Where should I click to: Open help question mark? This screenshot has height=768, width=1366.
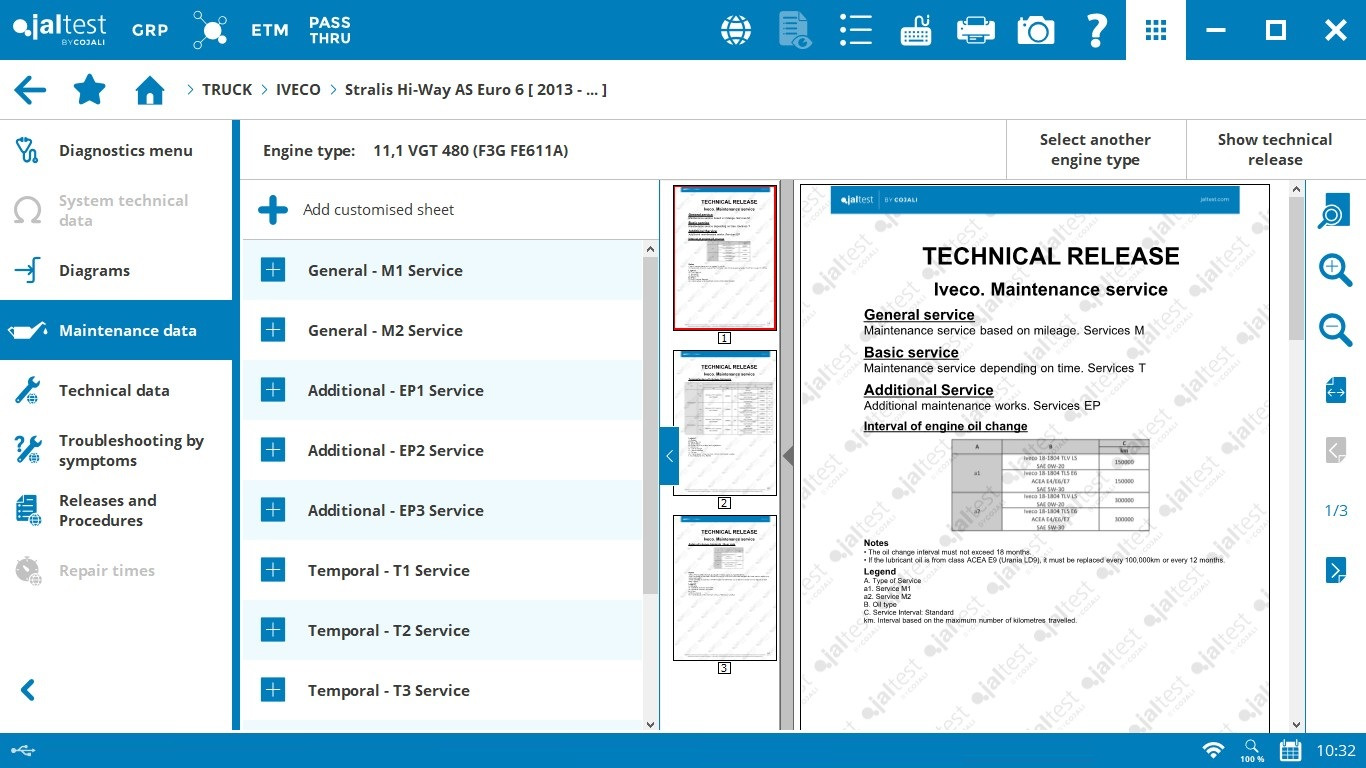coord(1096,30)
